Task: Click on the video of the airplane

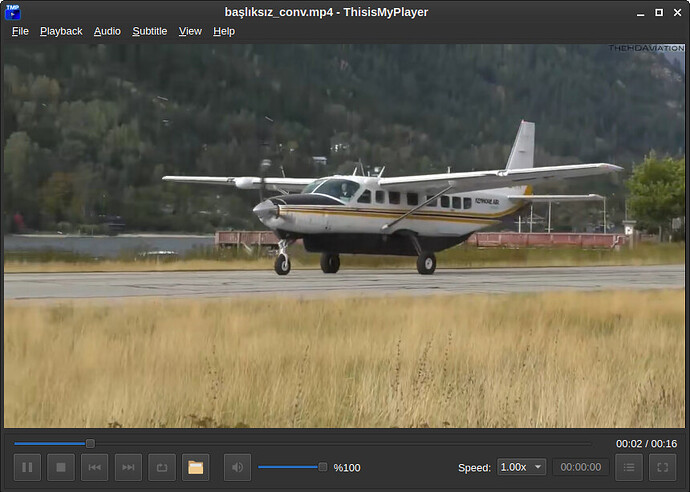Action: point(345,236)
